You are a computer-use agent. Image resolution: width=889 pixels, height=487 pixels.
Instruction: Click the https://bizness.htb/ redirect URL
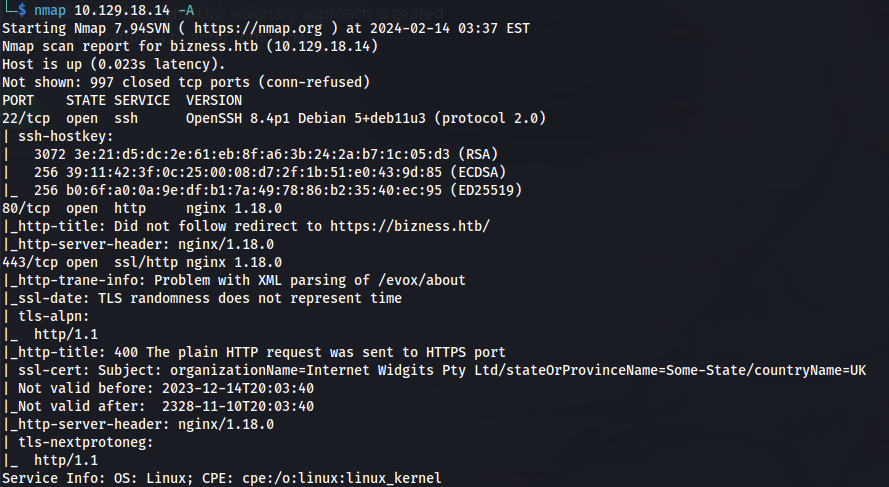pos(410,226)
